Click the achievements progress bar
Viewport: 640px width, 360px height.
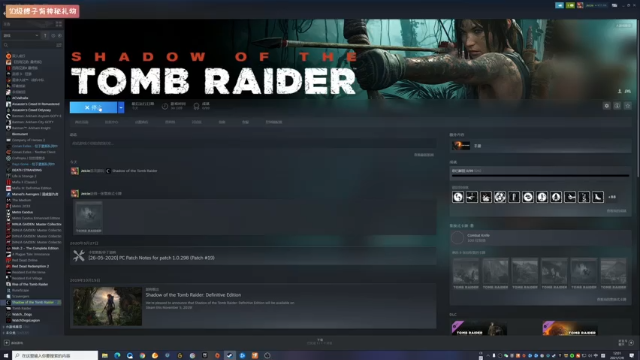pyautogui.click(x=540, y=176)
